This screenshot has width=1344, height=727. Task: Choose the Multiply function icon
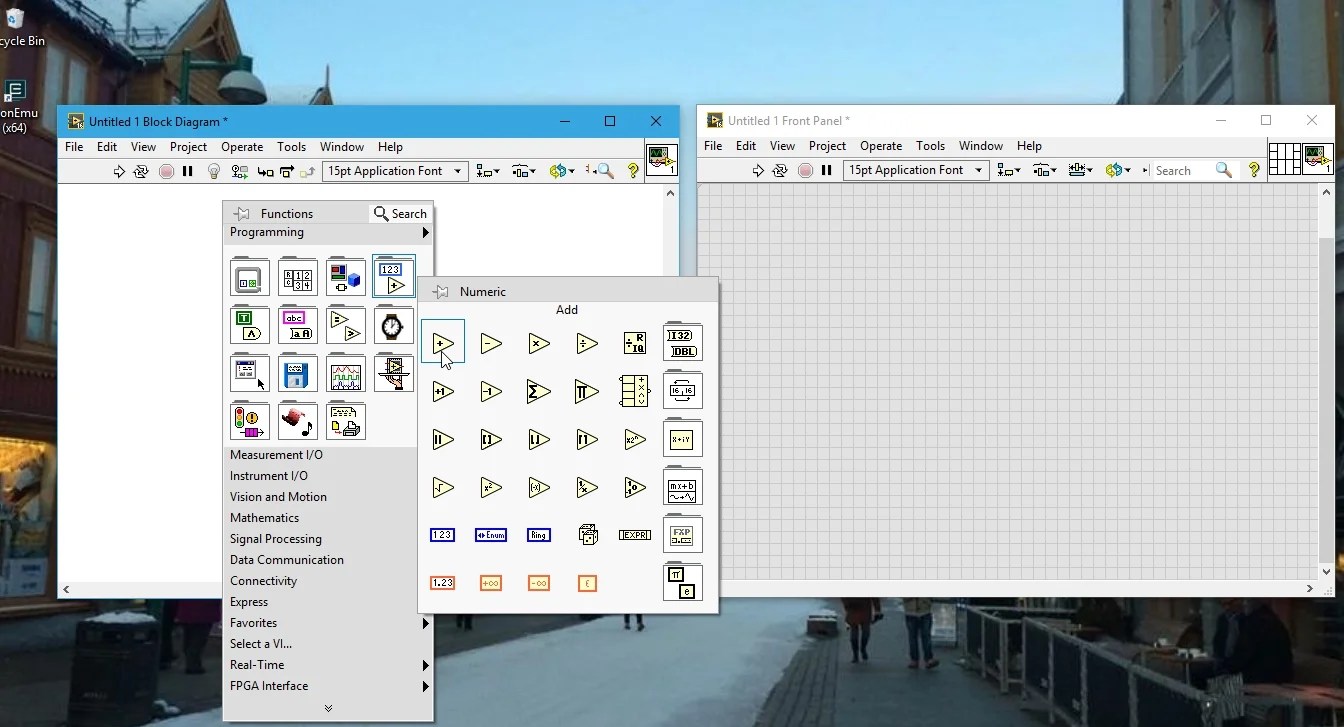tap(538, 343)
